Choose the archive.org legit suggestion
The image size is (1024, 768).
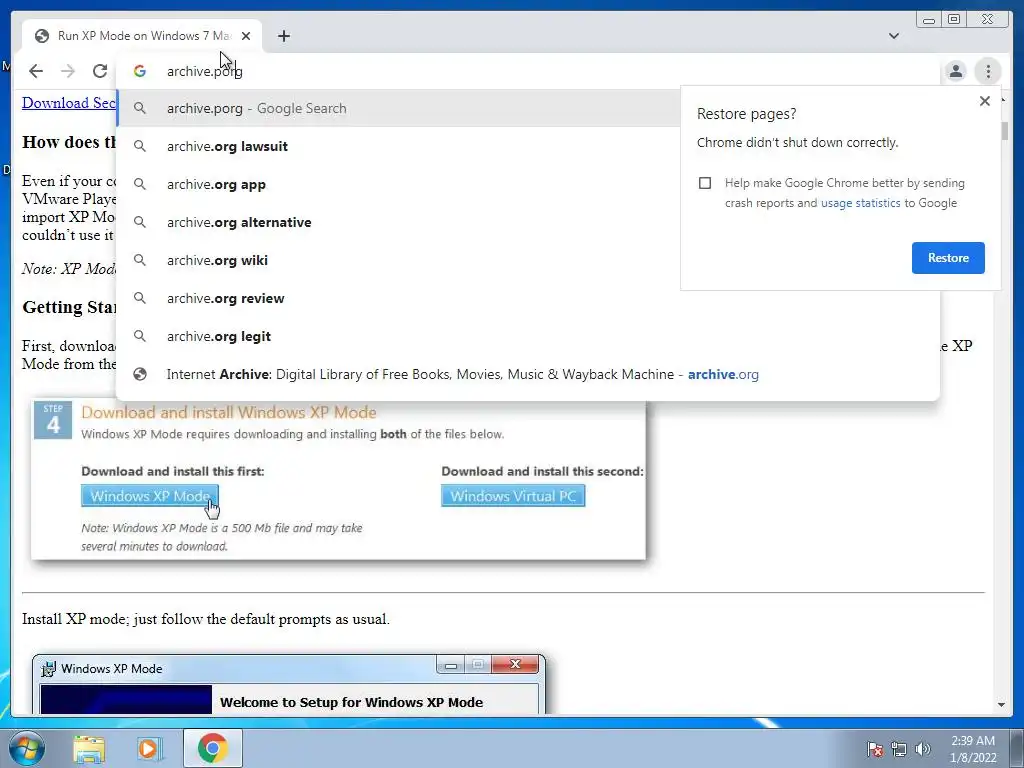[528, 336]
